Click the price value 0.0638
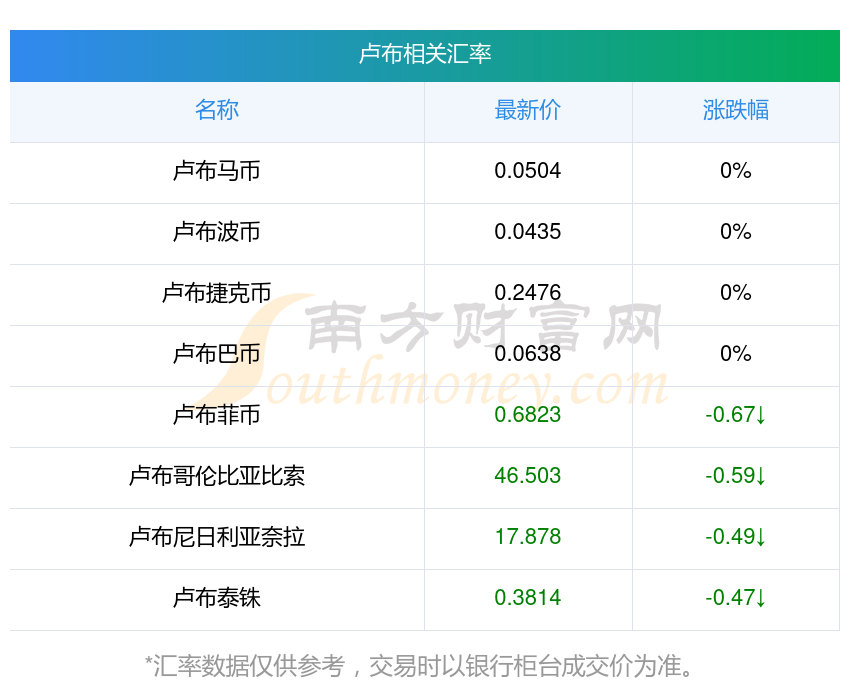Image resolution: width=850 pixels, height=698 pixels. click(x=527, y=354)
